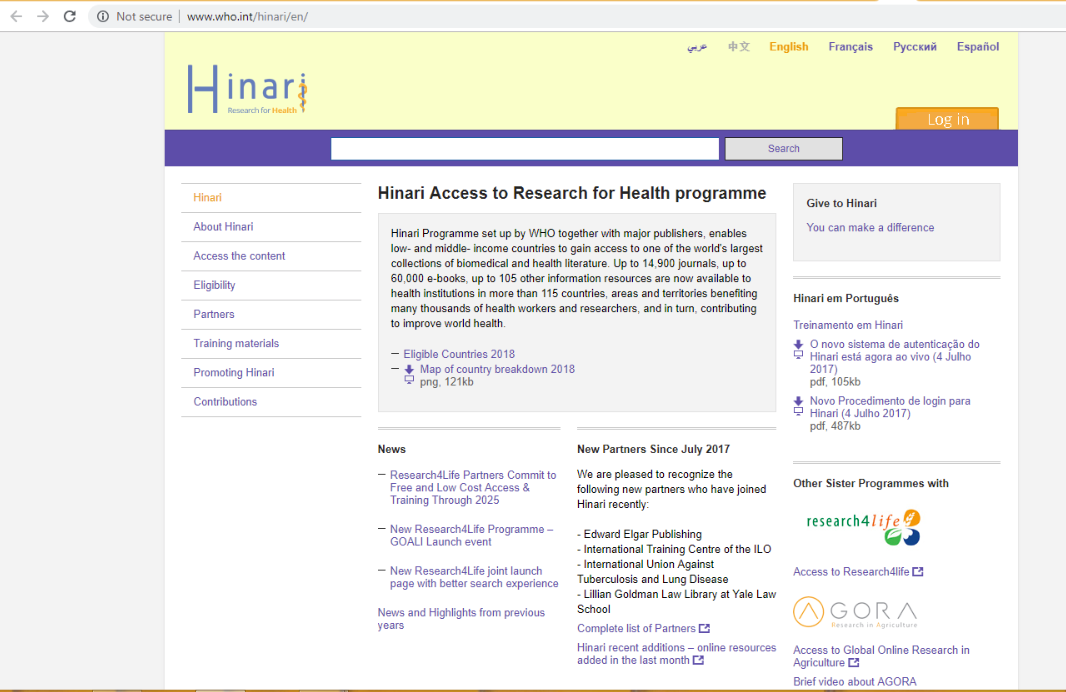Screen dimensions: 1066x692
Task: Switch language to Español
Action: (978, 47)
